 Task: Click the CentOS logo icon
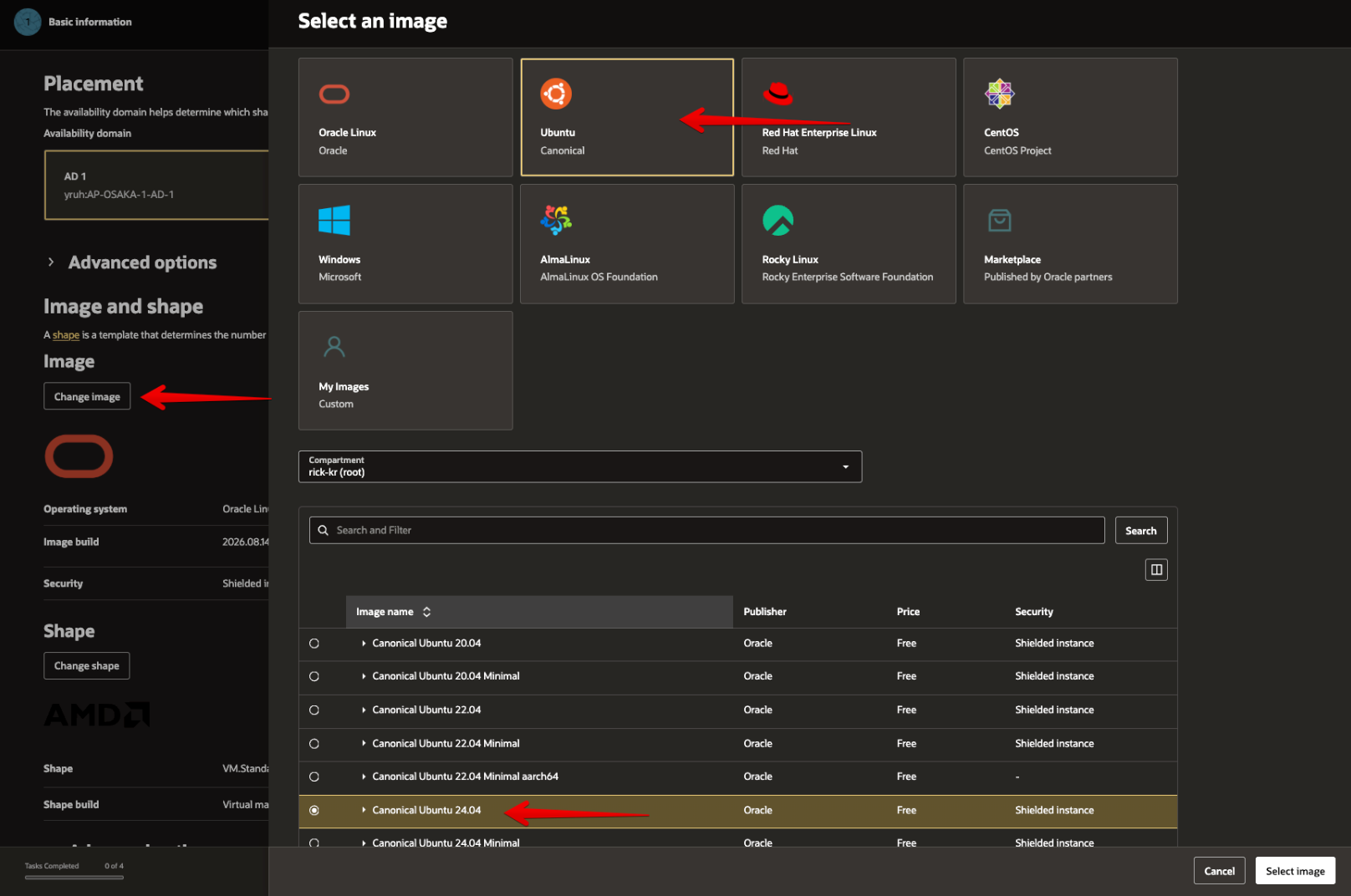tap(1000, 94)
